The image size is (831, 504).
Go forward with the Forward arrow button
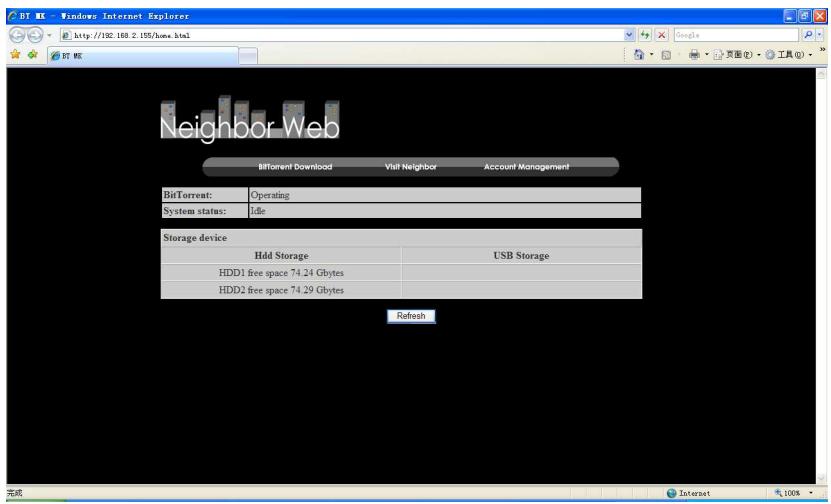[35, 36]
